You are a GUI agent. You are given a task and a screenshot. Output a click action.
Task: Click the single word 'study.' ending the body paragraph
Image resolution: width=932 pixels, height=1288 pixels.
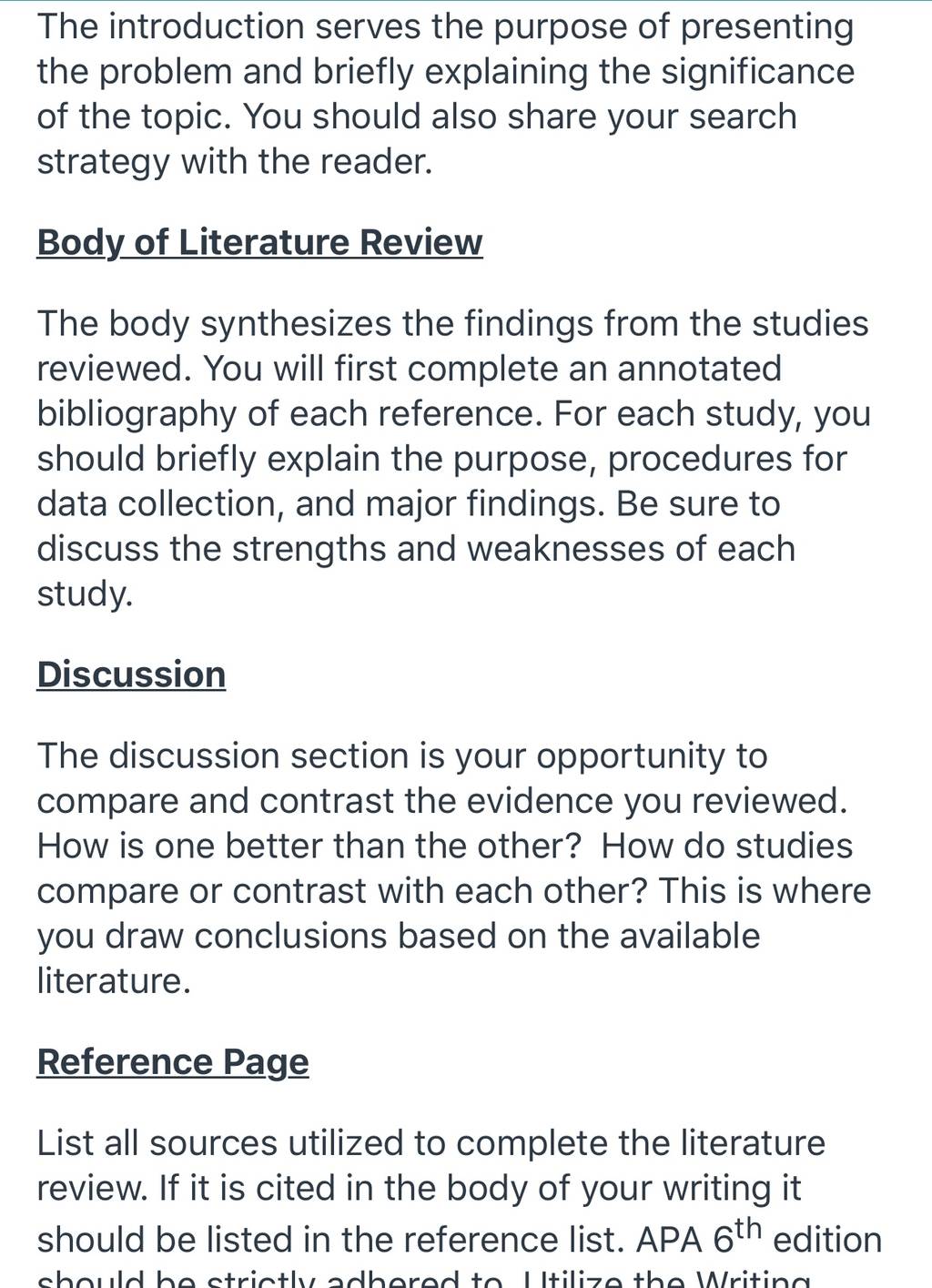(x=85, y=593)
